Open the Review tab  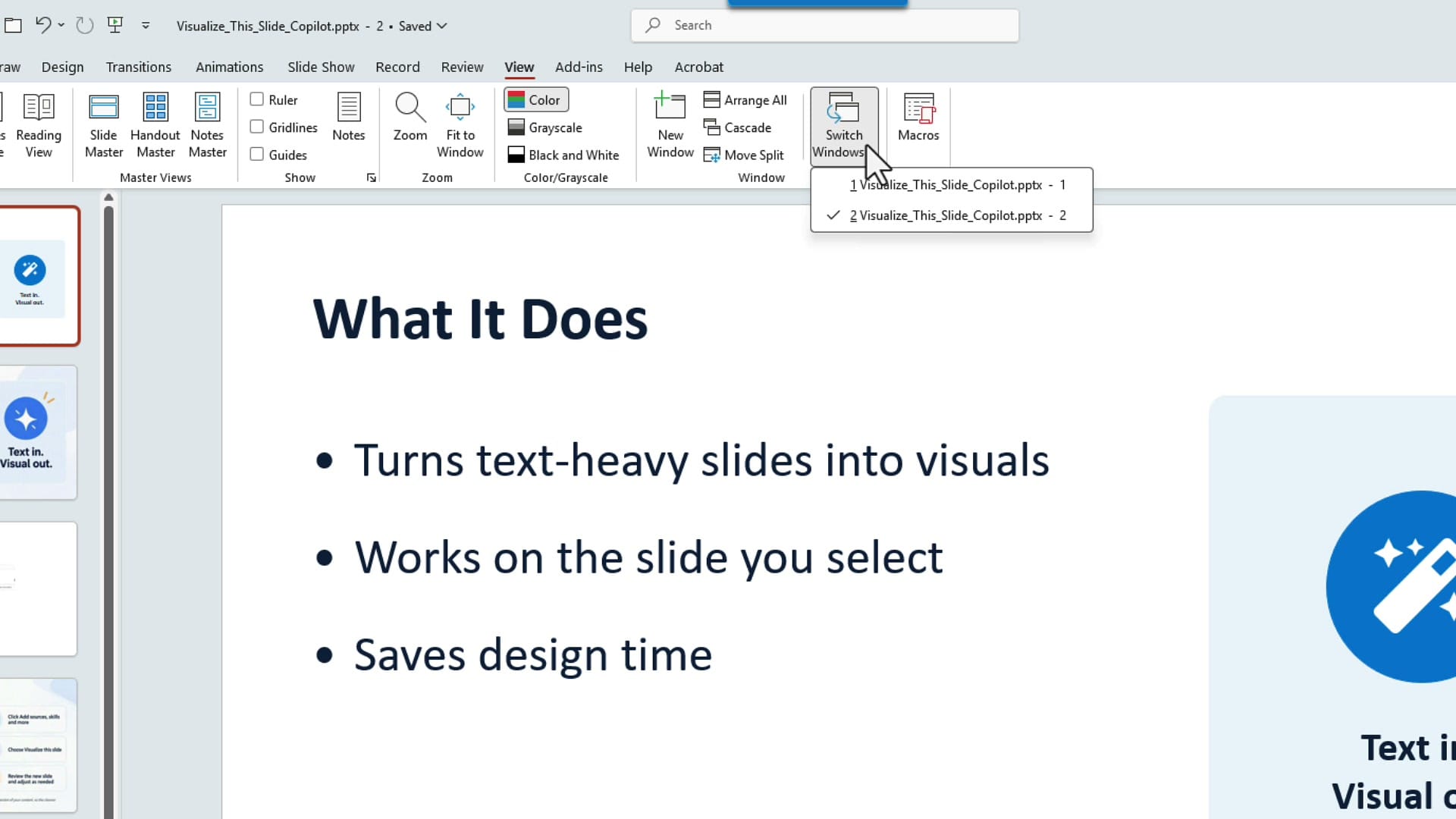tap(463, 67)
